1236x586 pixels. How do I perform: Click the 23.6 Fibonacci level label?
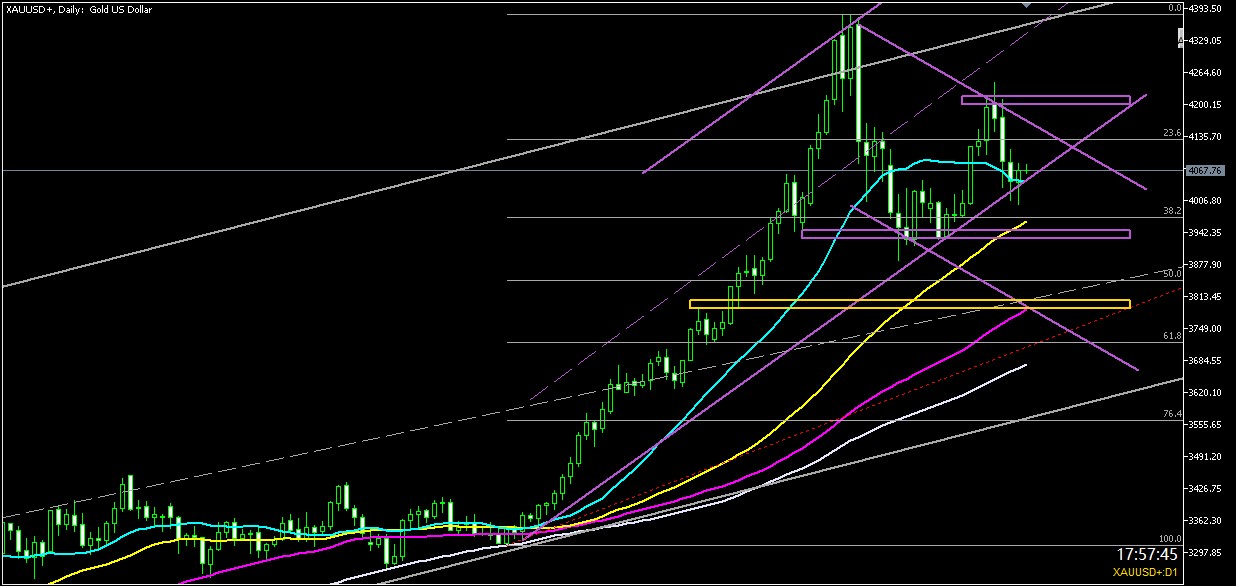(x=1173, y=133)
